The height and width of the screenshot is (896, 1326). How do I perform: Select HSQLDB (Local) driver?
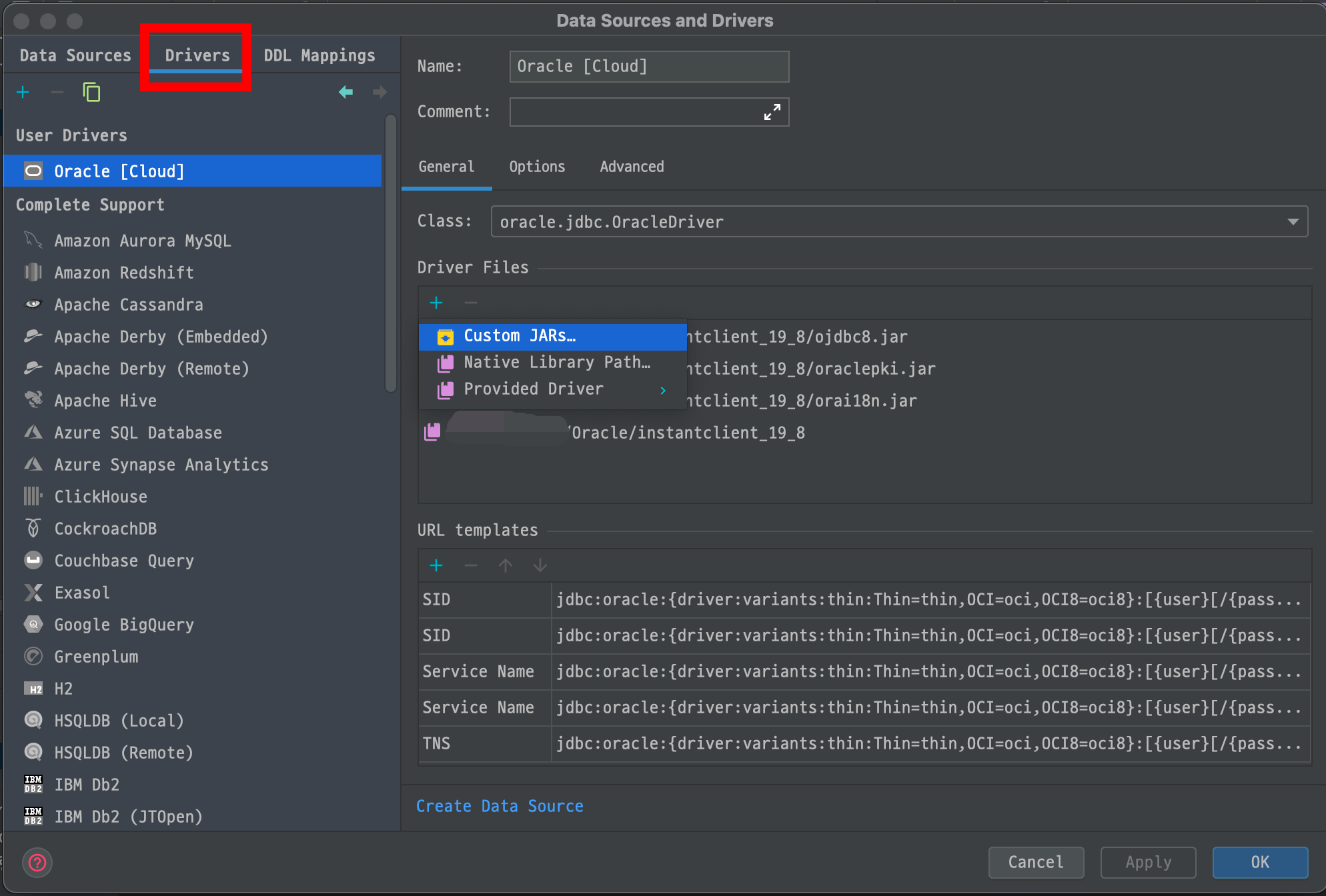[192, 720]
